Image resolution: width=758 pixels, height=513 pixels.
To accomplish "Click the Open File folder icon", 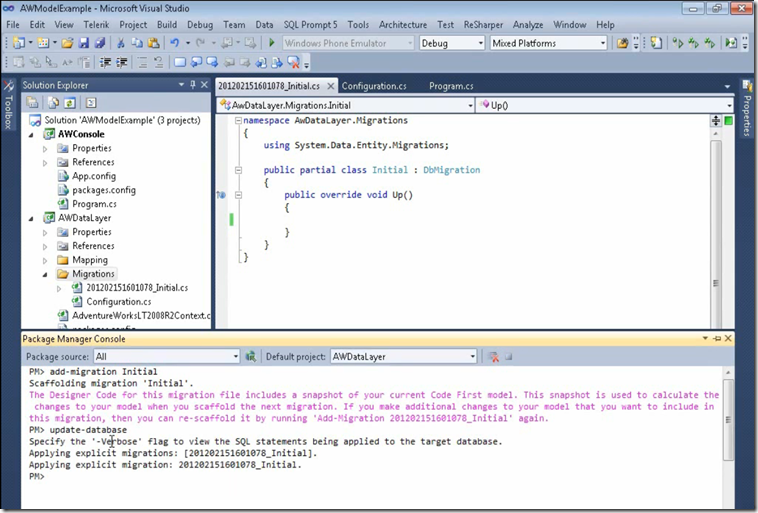I will (x=67, y=43).
